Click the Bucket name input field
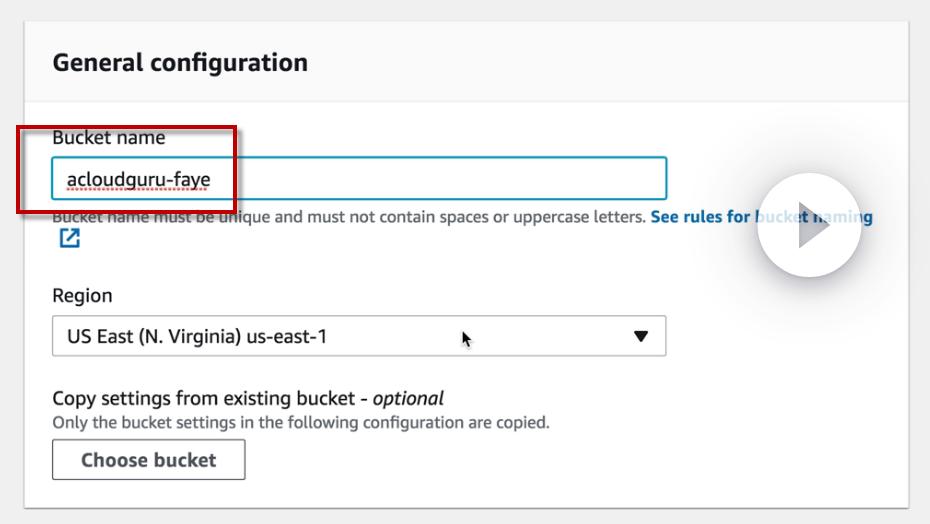 (x=400, y=179)
